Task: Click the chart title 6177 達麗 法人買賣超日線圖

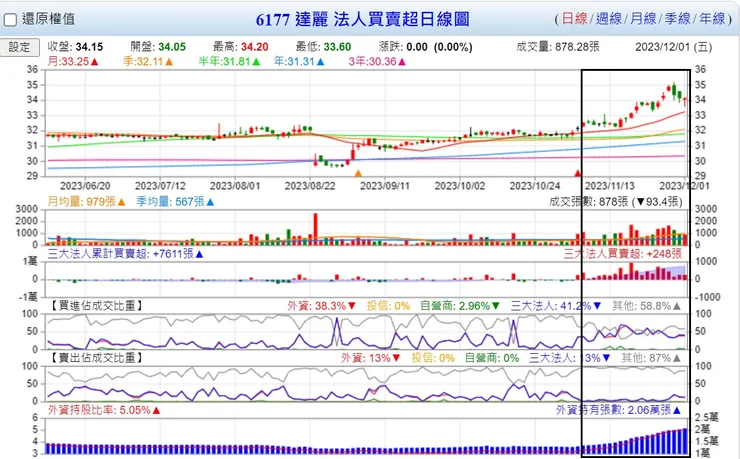Action: (x=362, y=19)
